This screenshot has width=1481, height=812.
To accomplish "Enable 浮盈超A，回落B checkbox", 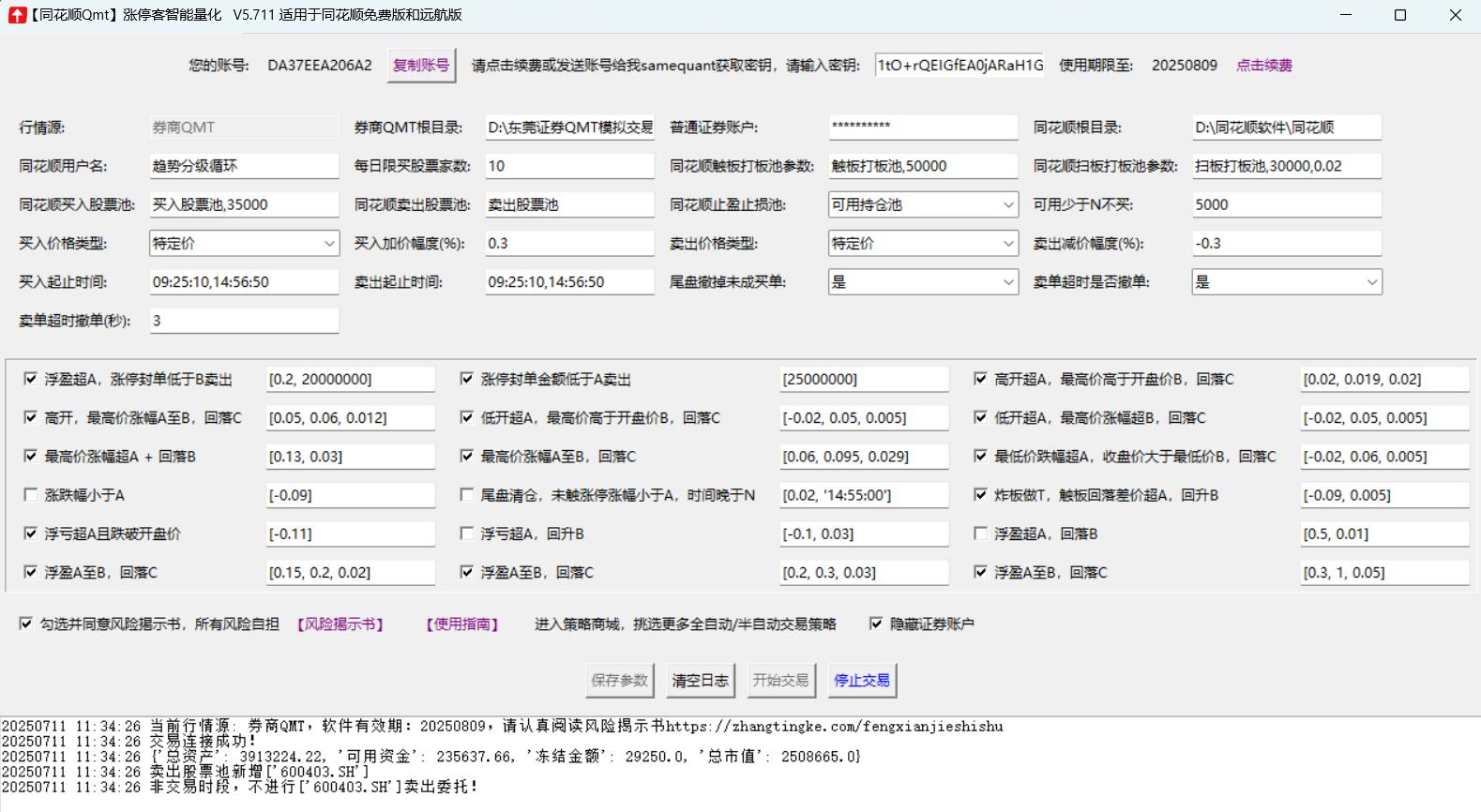I will coord(980,533).
